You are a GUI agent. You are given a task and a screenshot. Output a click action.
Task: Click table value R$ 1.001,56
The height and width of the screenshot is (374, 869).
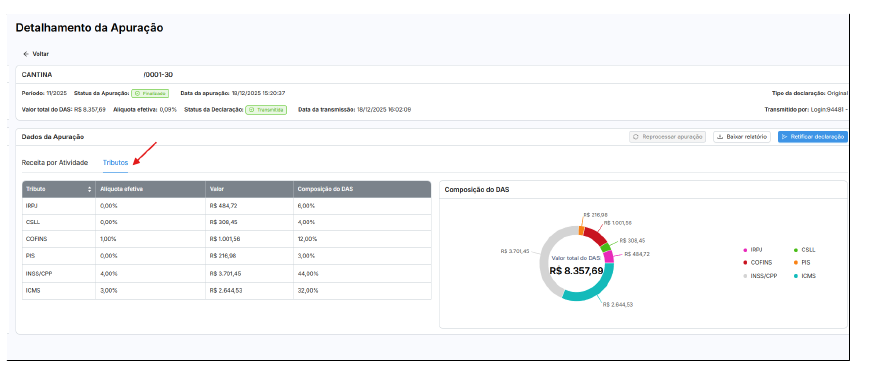point(225,239)
